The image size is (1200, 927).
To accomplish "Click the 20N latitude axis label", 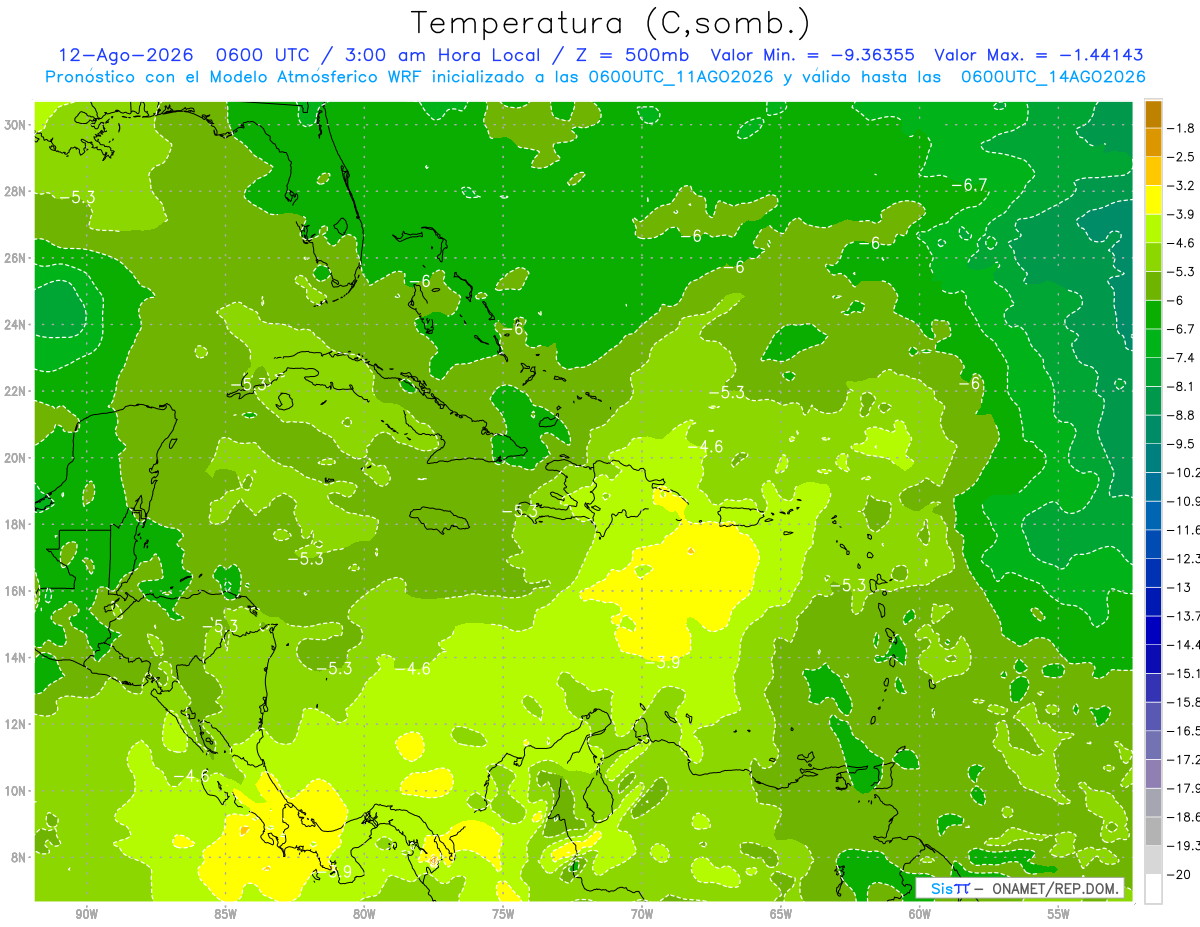I will coord(15,458).
